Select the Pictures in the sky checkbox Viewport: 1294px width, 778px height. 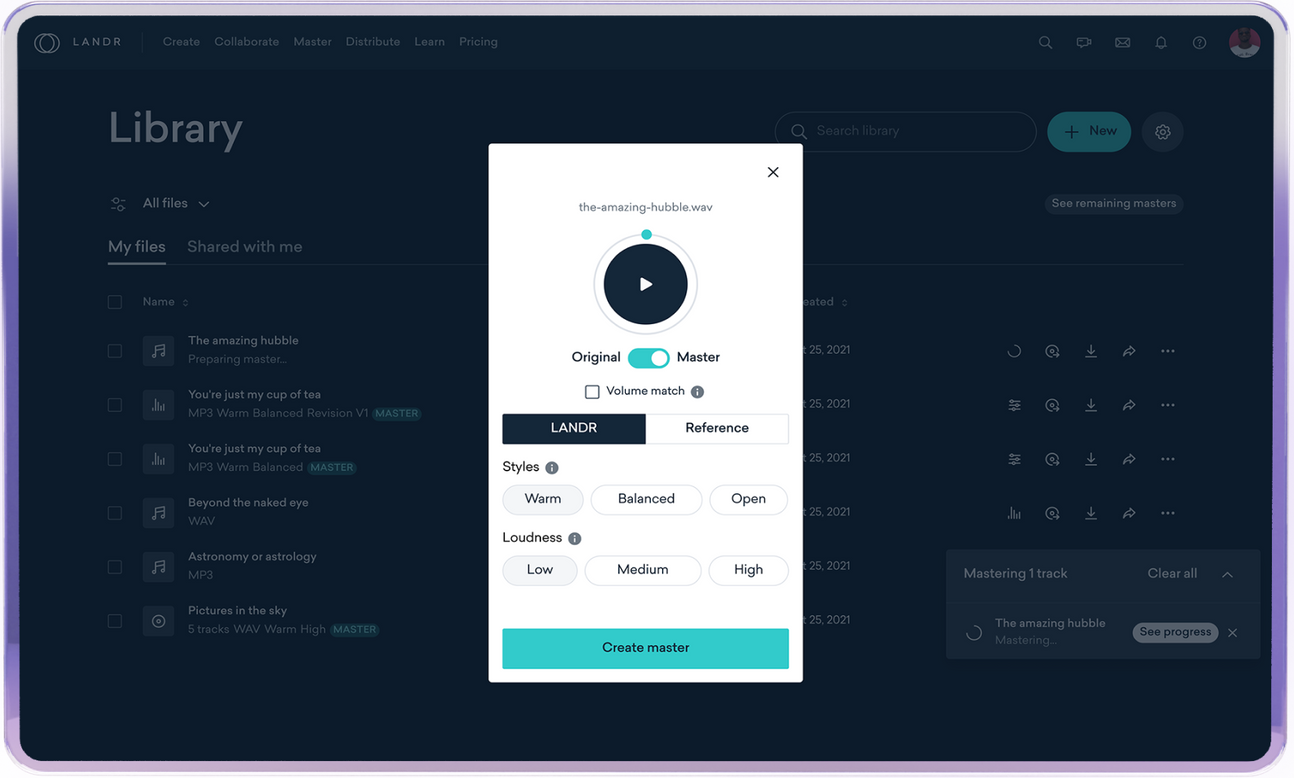click(115, 621)
